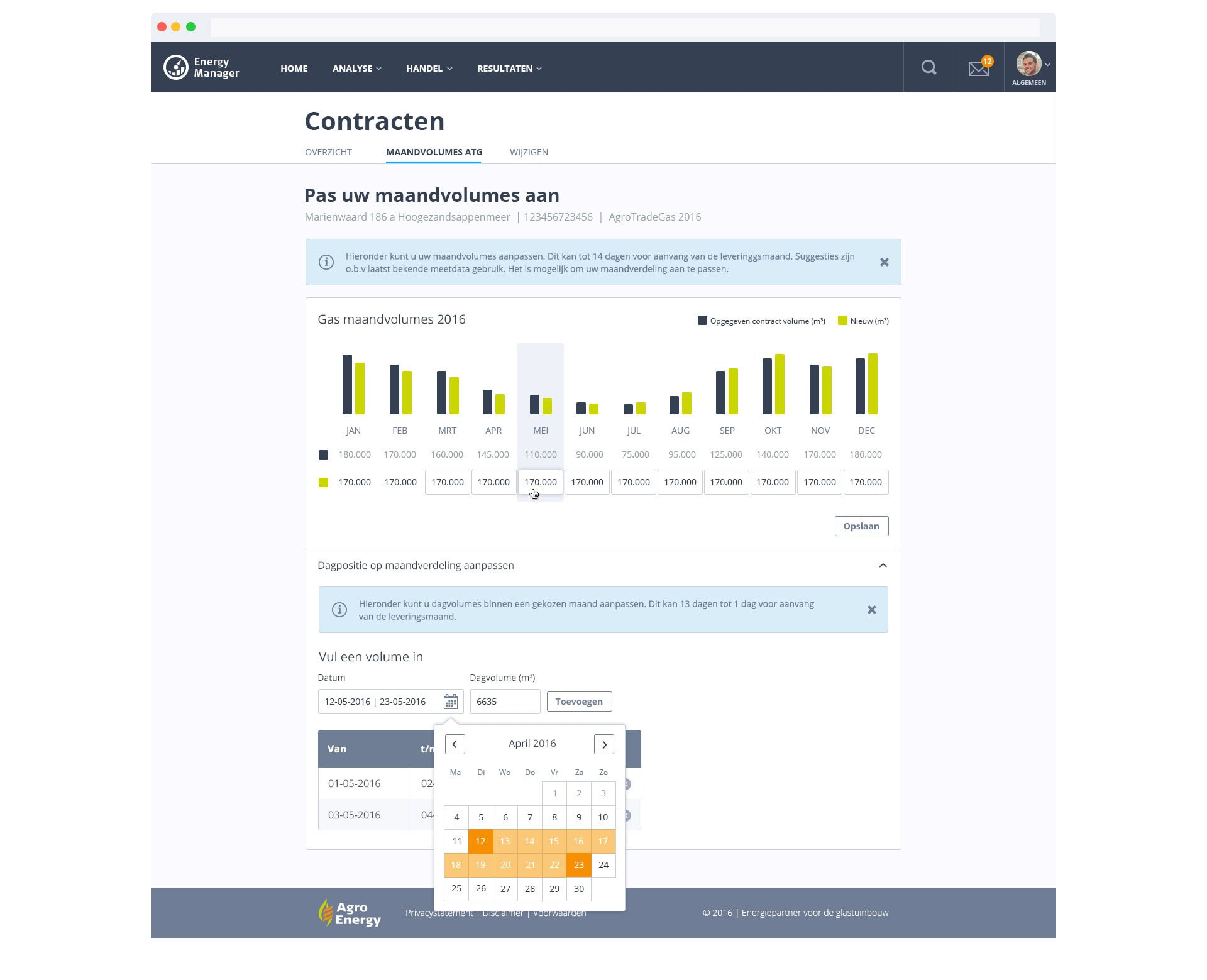Expand the Analyse menu
This screenshot has height=980, width=1207.
click(x=356, y=69)
